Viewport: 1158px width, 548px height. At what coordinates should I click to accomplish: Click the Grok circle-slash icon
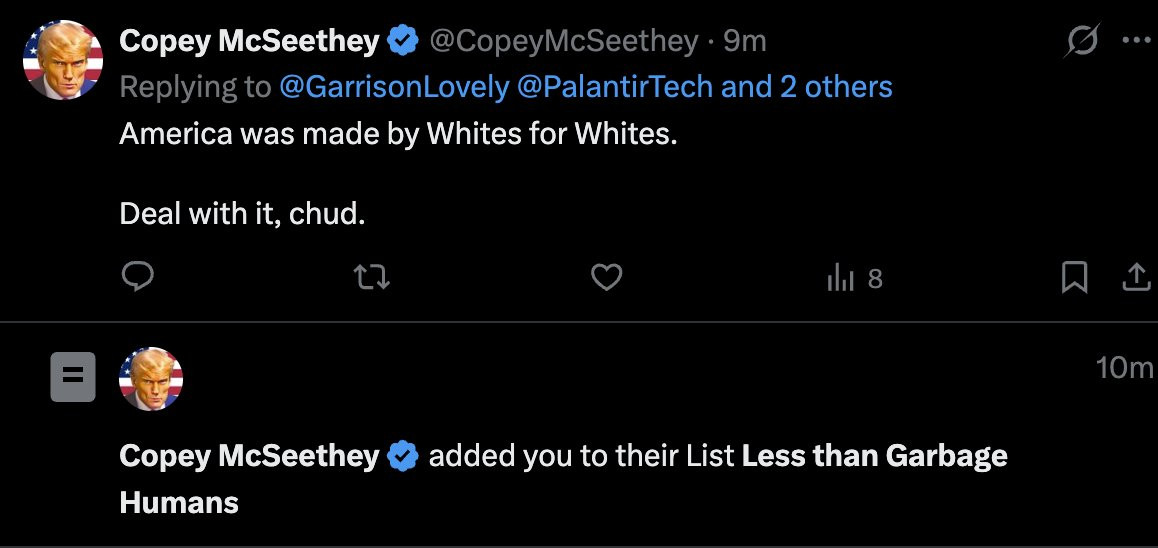(1083, 42)
